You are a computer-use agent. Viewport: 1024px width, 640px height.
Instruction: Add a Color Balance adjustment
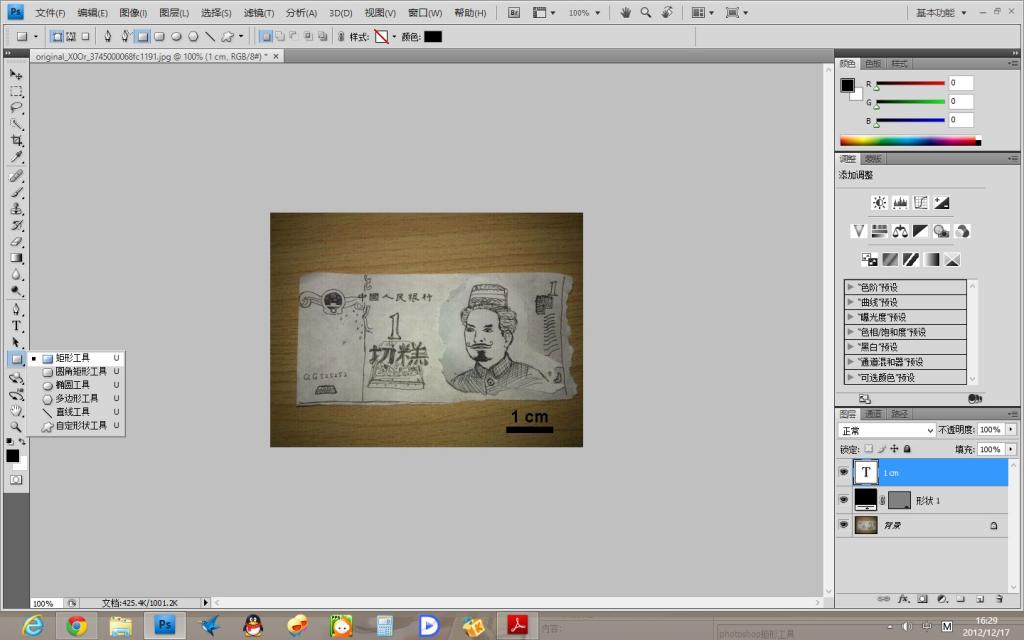click(x=900, y=231)
